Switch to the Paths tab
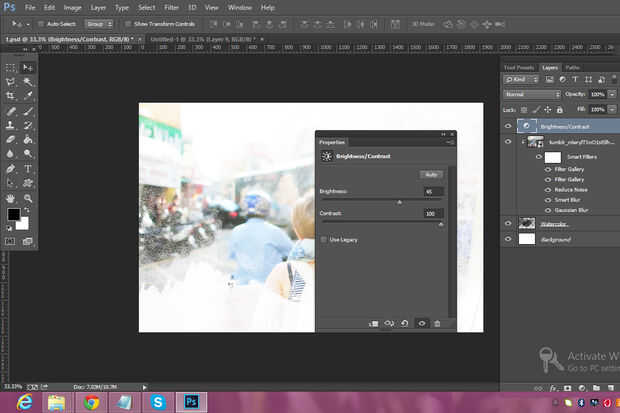 (x=573, y=67)
